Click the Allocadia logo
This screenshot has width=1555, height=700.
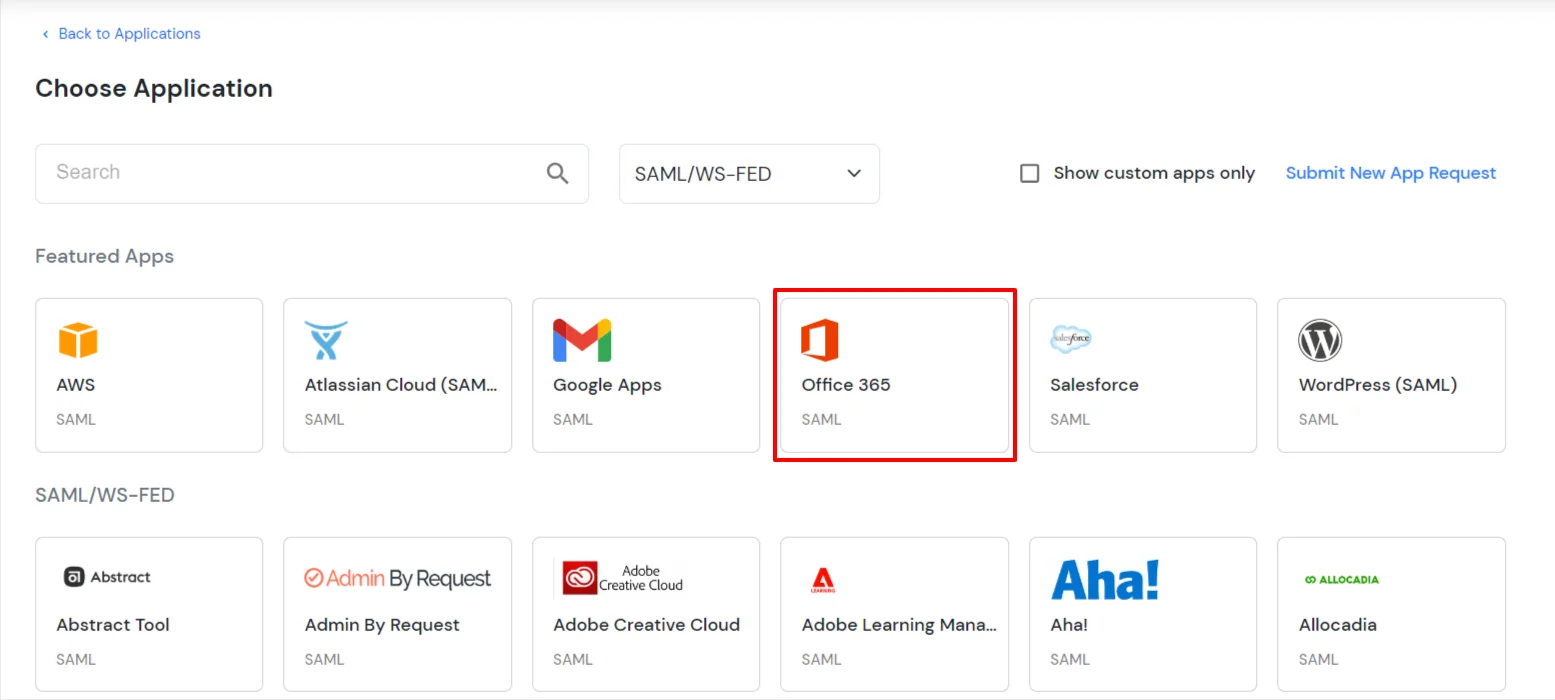point(1342,579)
